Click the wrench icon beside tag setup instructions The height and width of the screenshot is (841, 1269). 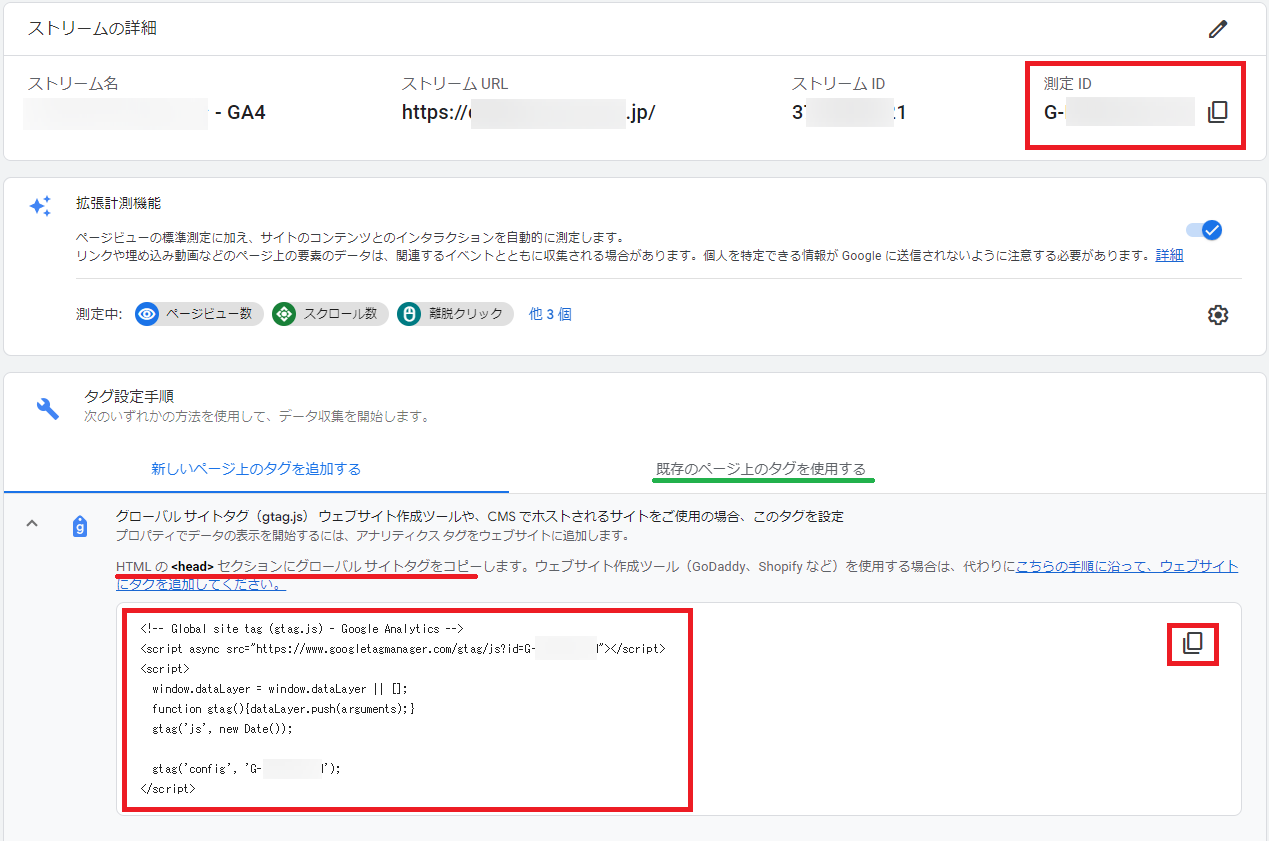tap(47, 408)
